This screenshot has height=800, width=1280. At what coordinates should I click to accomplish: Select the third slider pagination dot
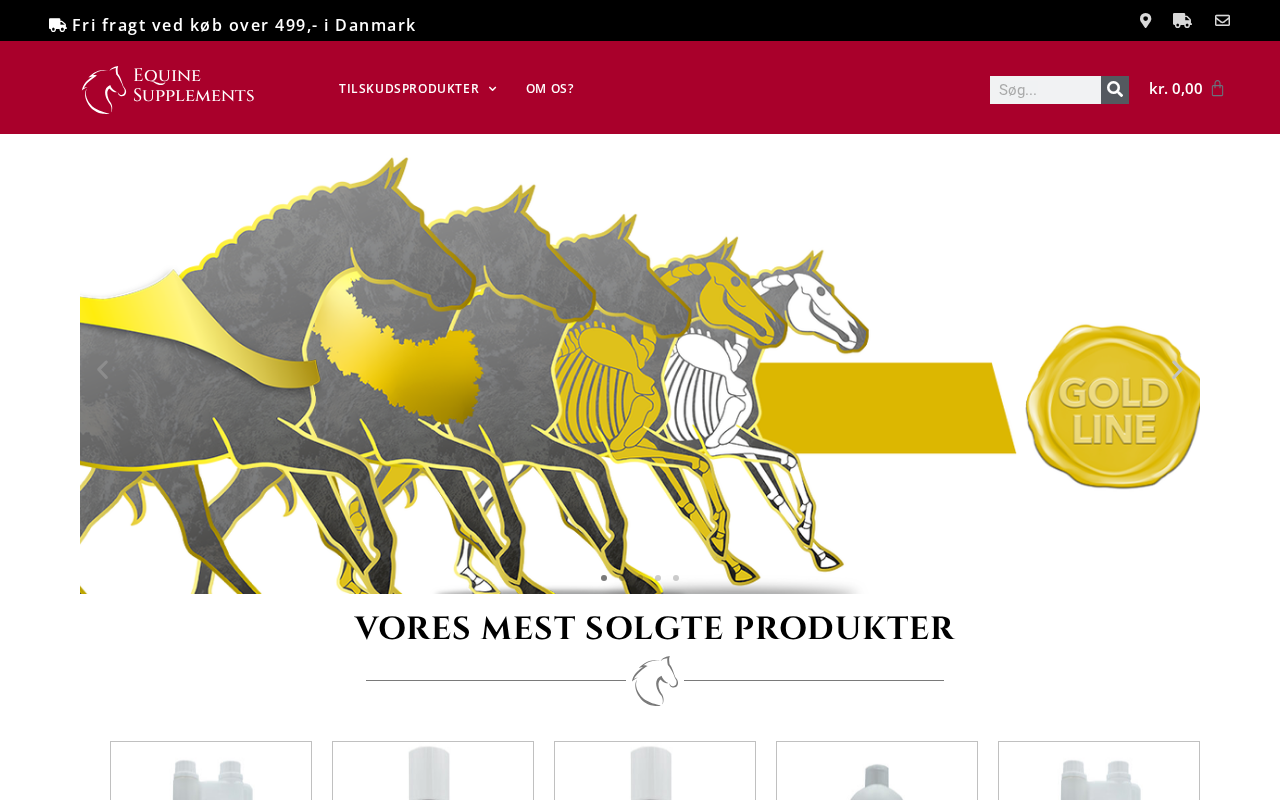coord(658,578)
